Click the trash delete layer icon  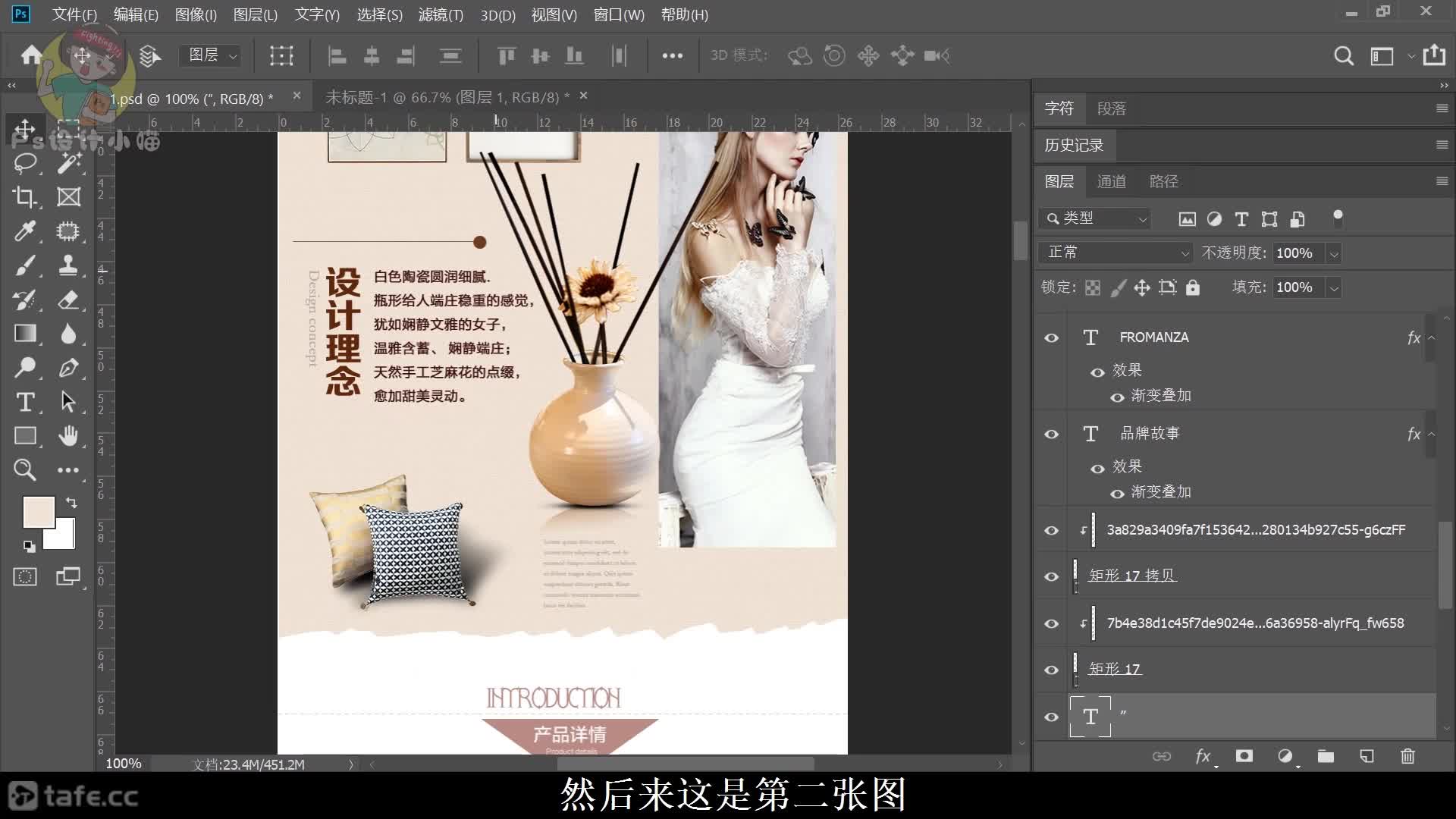pos(1407,756)
